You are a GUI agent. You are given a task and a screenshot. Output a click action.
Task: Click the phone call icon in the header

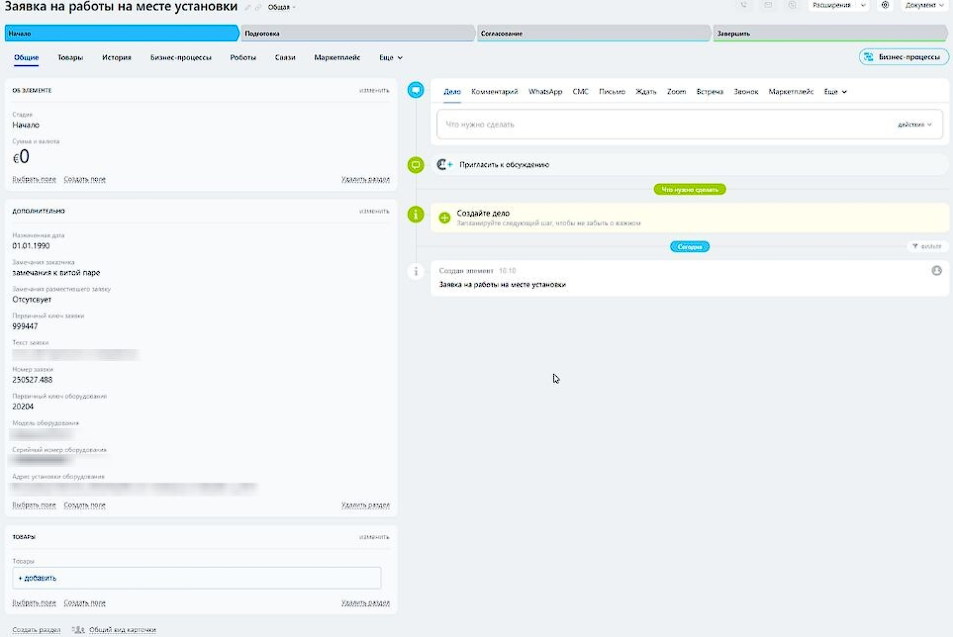click(x=741, y=5)
